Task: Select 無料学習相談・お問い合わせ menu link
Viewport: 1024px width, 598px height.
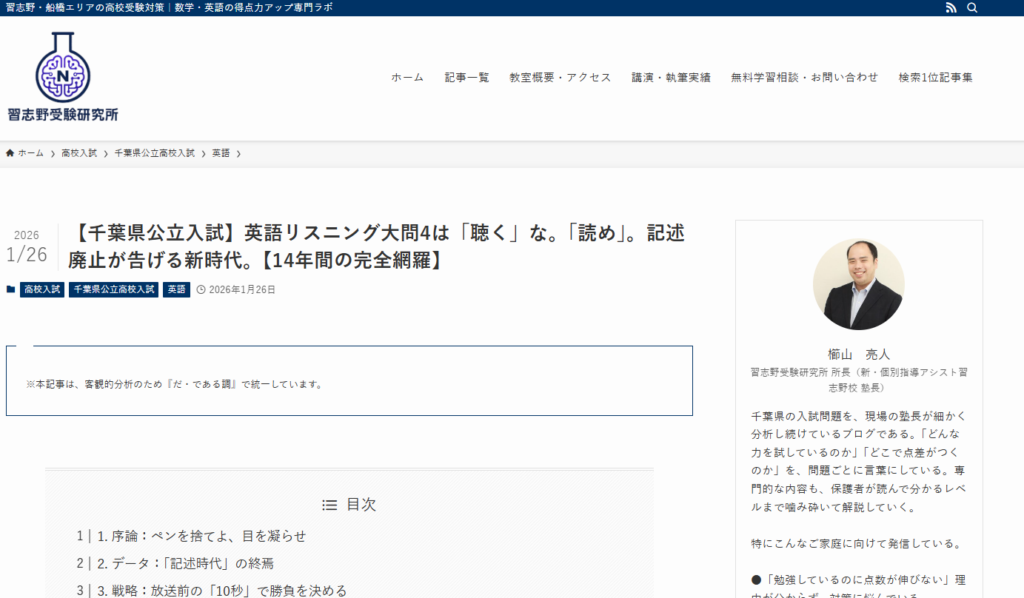Action: pyautogui.click(x=804, y=77)
